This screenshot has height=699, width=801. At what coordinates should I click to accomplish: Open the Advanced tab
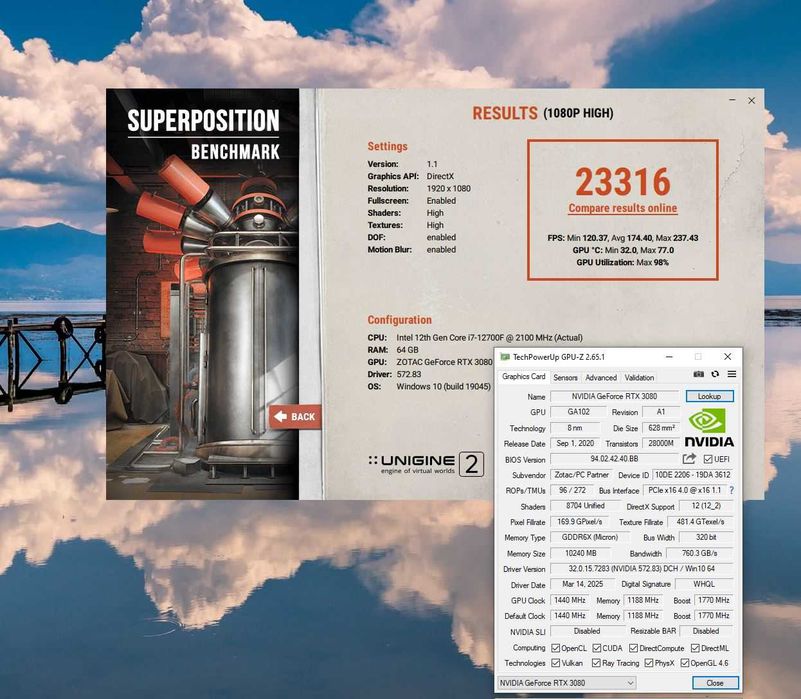point(601,378)
